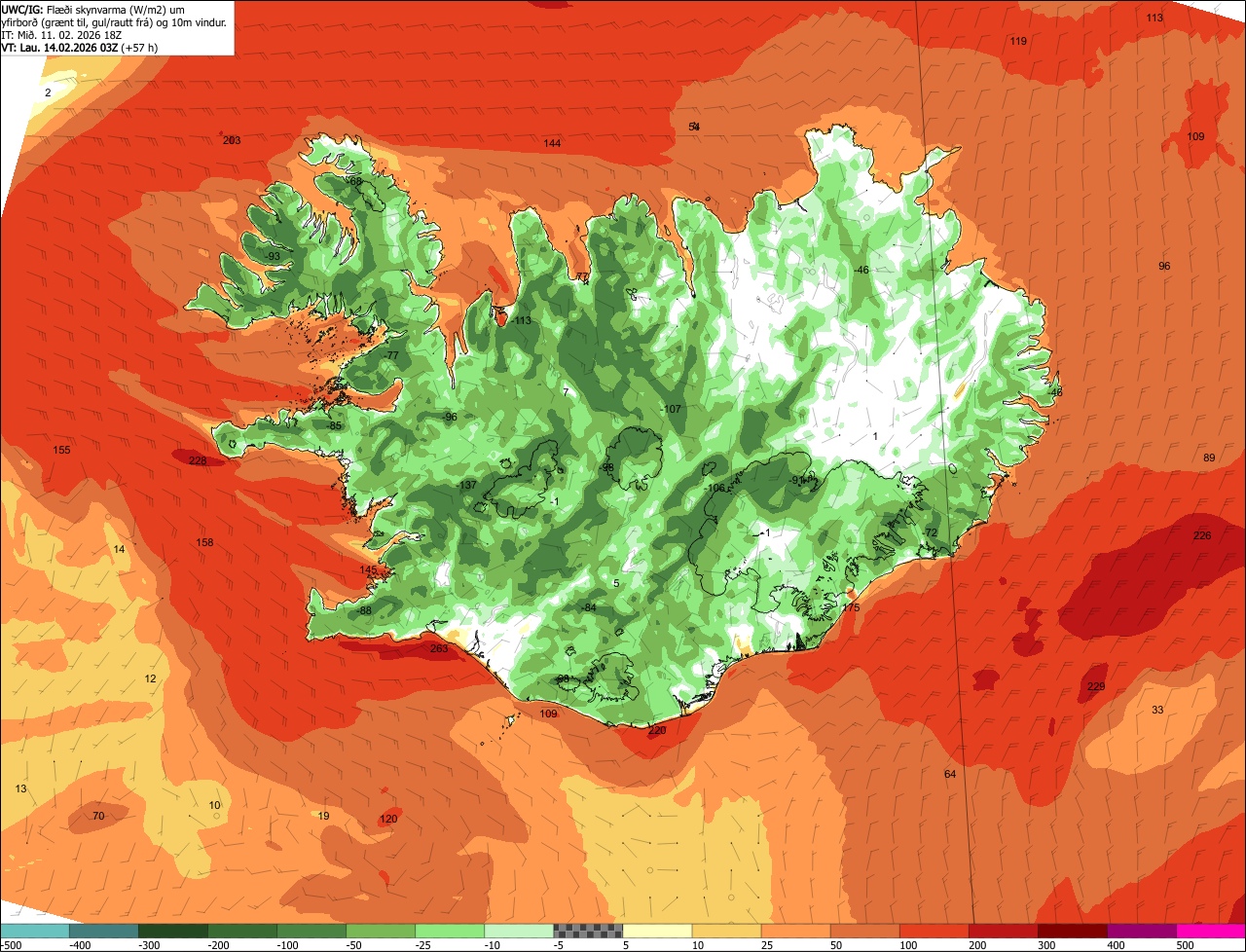Click the '120' value in the southwest ocean
Screen dimensions: 1246x952
(388, 820)
